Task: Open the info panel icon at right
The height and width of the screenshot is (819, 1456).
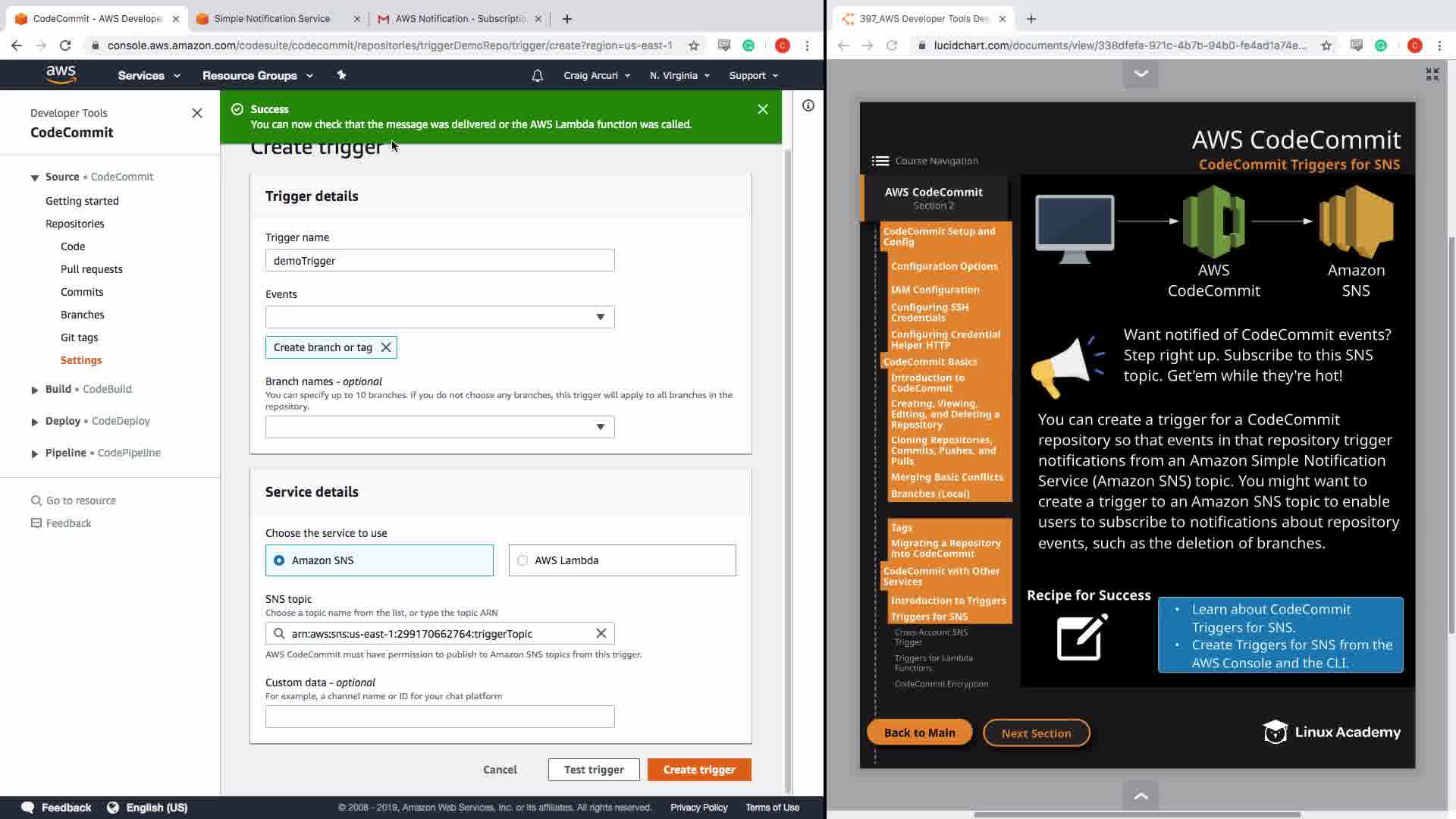Action: click(808, 105)
